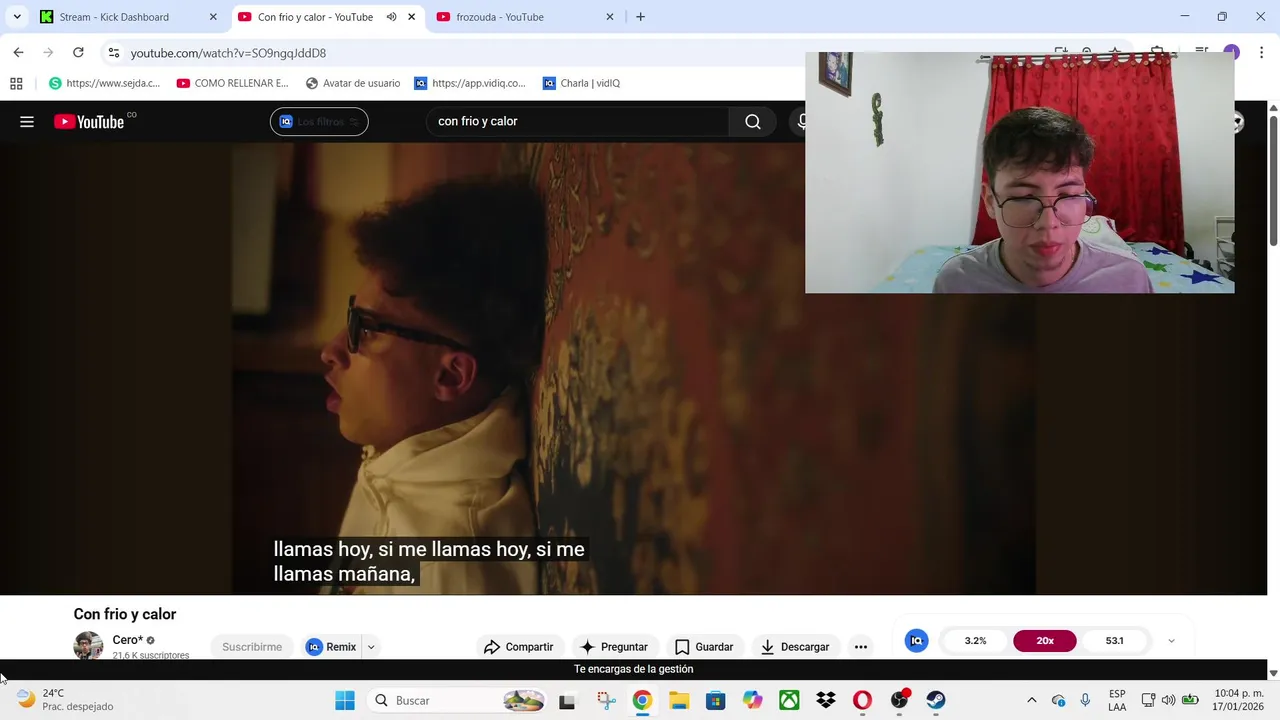Click the 20x vidIQ badge
Viewport: 1280px width, 720px height.
pyautogui.click(x=1045, y=641)
